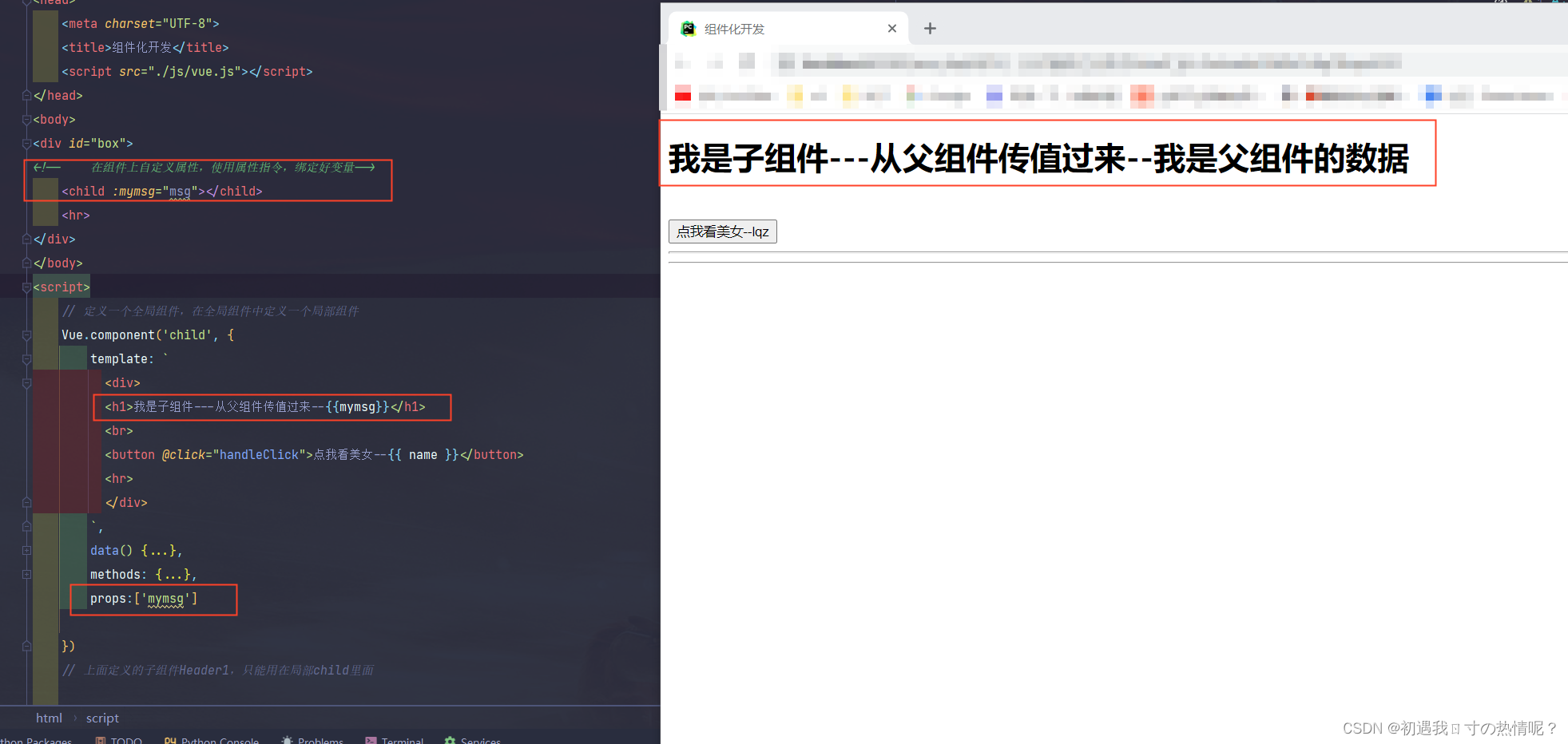The image size is (1568, 744).
Task: Open the Python Console tool window icon
Action: click(170, 741)
